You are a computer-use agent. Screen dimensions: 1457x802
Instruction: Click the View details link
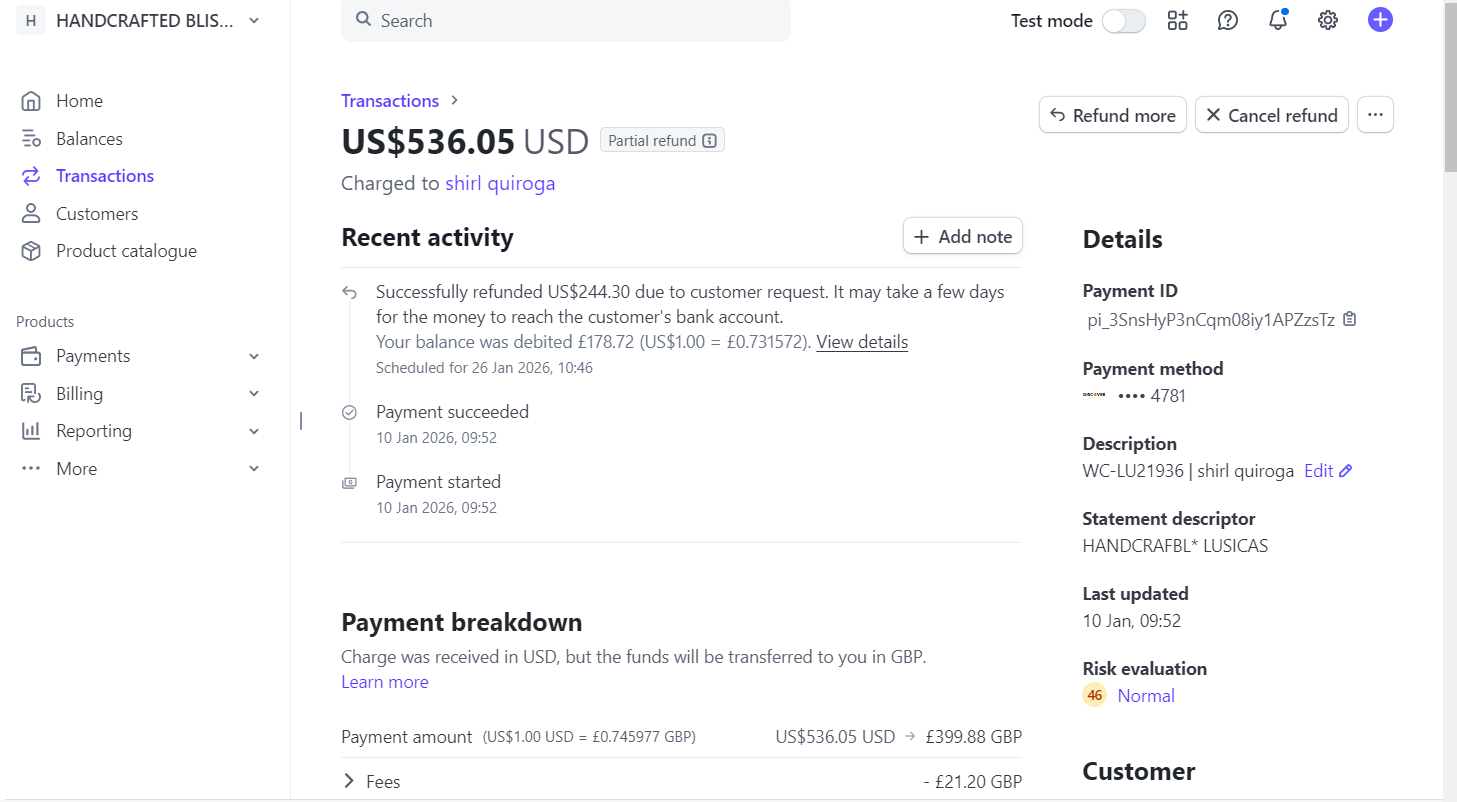coord(862,342)
